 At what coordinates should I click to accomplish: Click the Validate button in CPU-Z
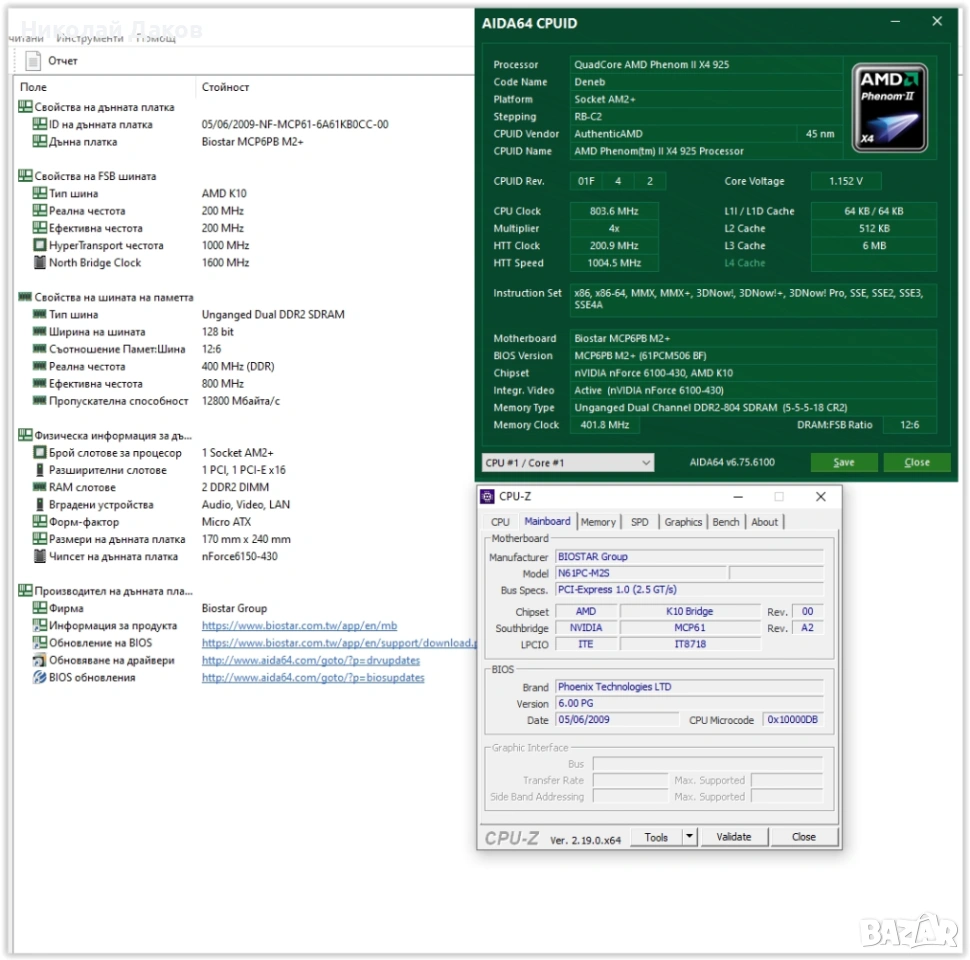[733, 837]
